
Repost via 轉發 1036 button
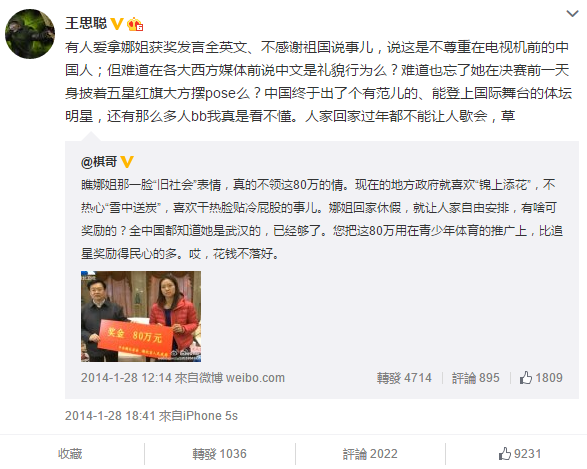pyautogui.click(x=219, y=454)
